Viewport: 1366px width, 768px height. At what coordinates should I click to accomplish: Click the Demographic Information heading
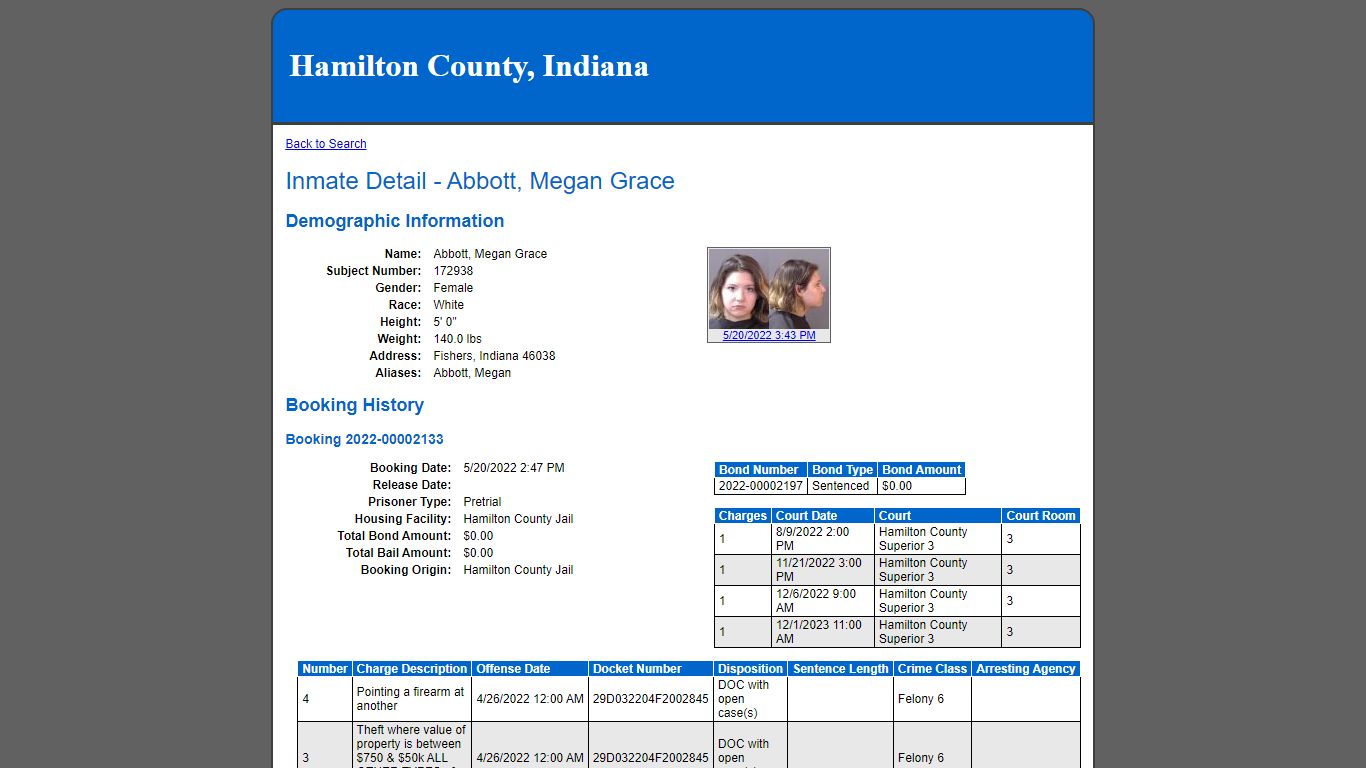[395, 221]
